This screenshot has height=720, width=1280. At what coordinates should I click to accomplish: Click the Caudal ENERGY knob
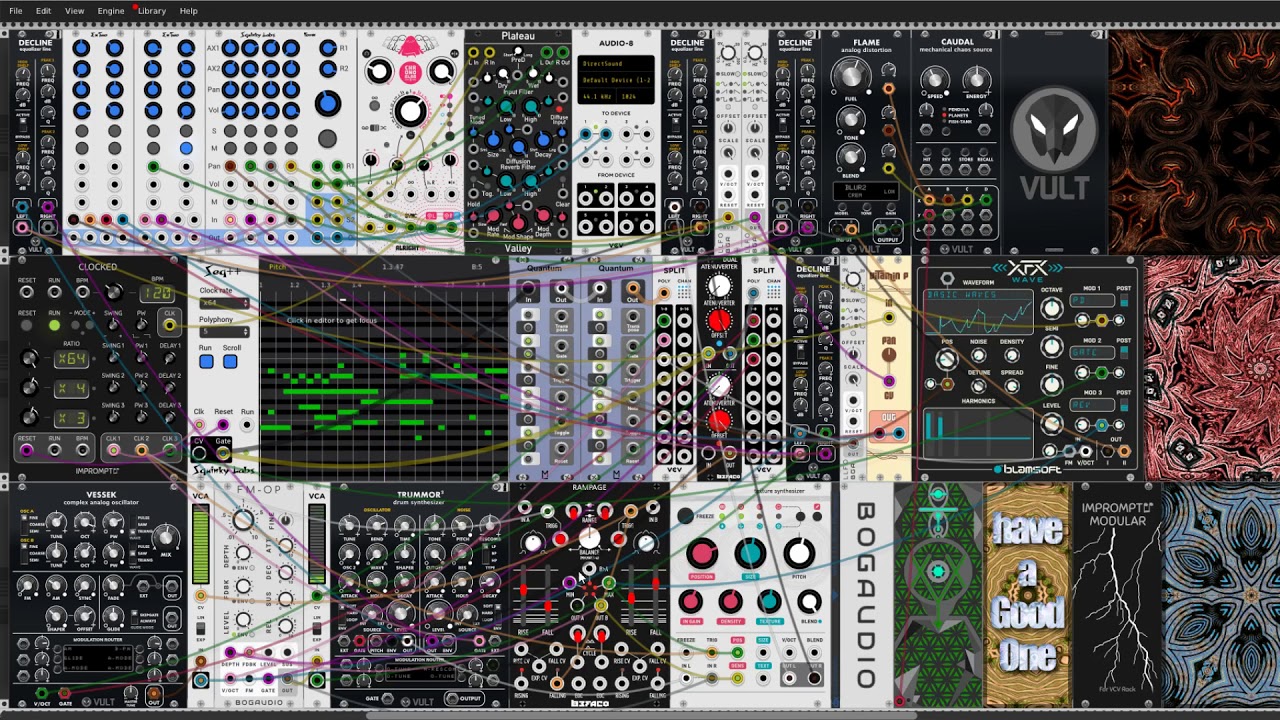(976, 79)
